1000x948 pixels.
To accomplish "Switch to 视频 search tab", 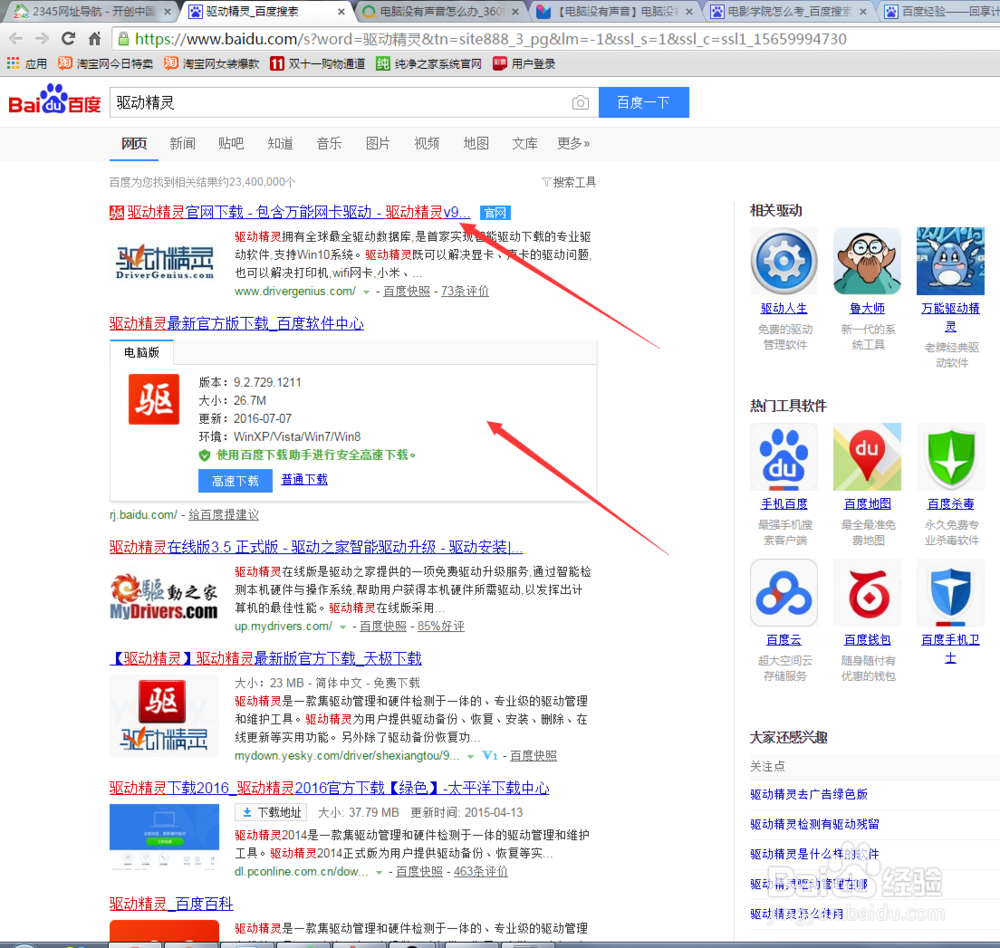I will (427, 144).
